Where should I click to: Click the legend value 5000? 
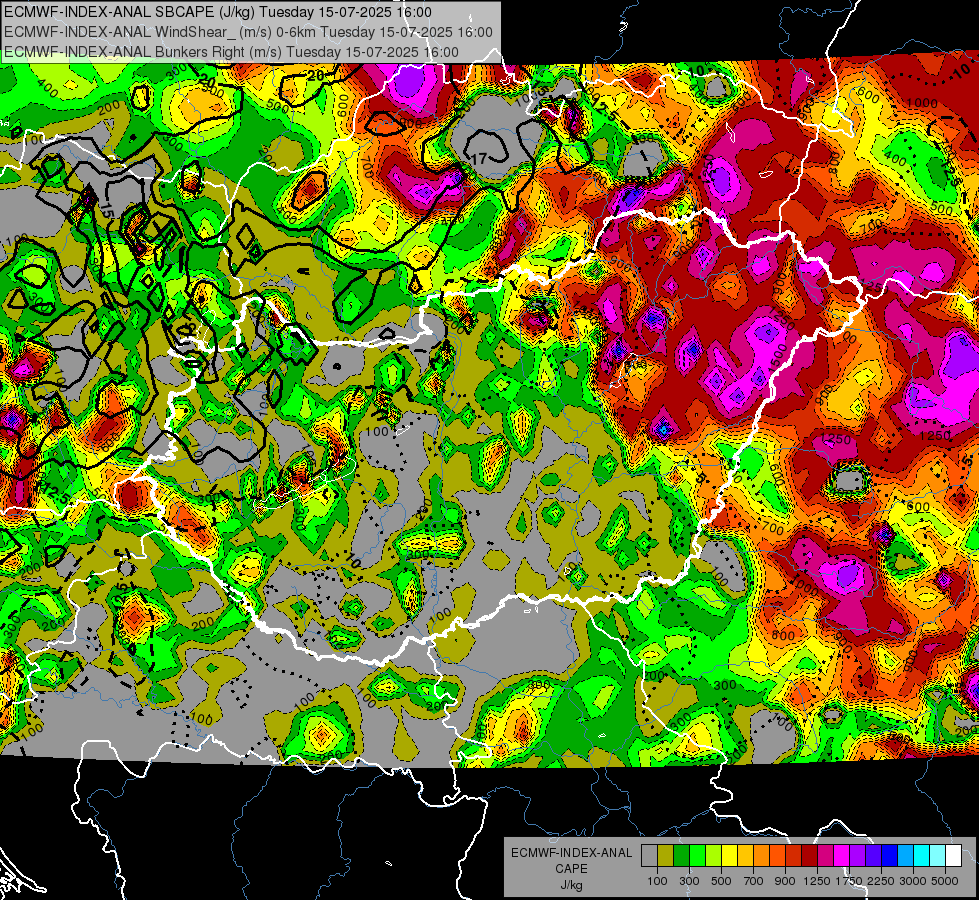pyautogui.click(x=945, y=881)
